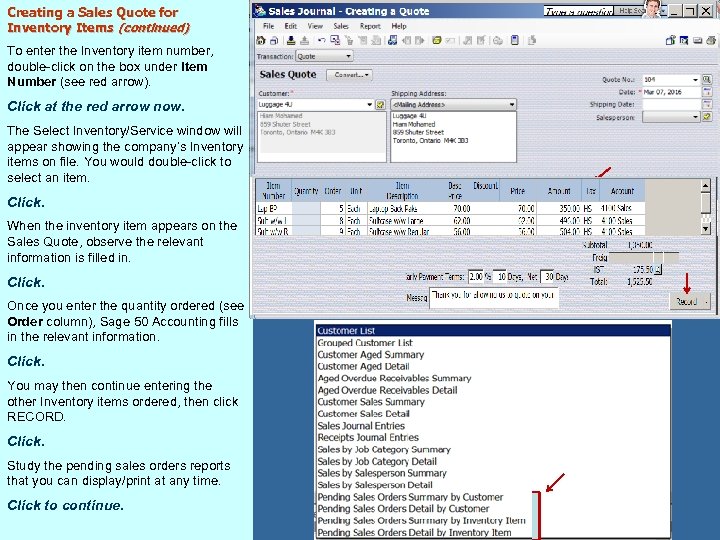
Task: Click the Item Number column header
Action: [274, 191]
